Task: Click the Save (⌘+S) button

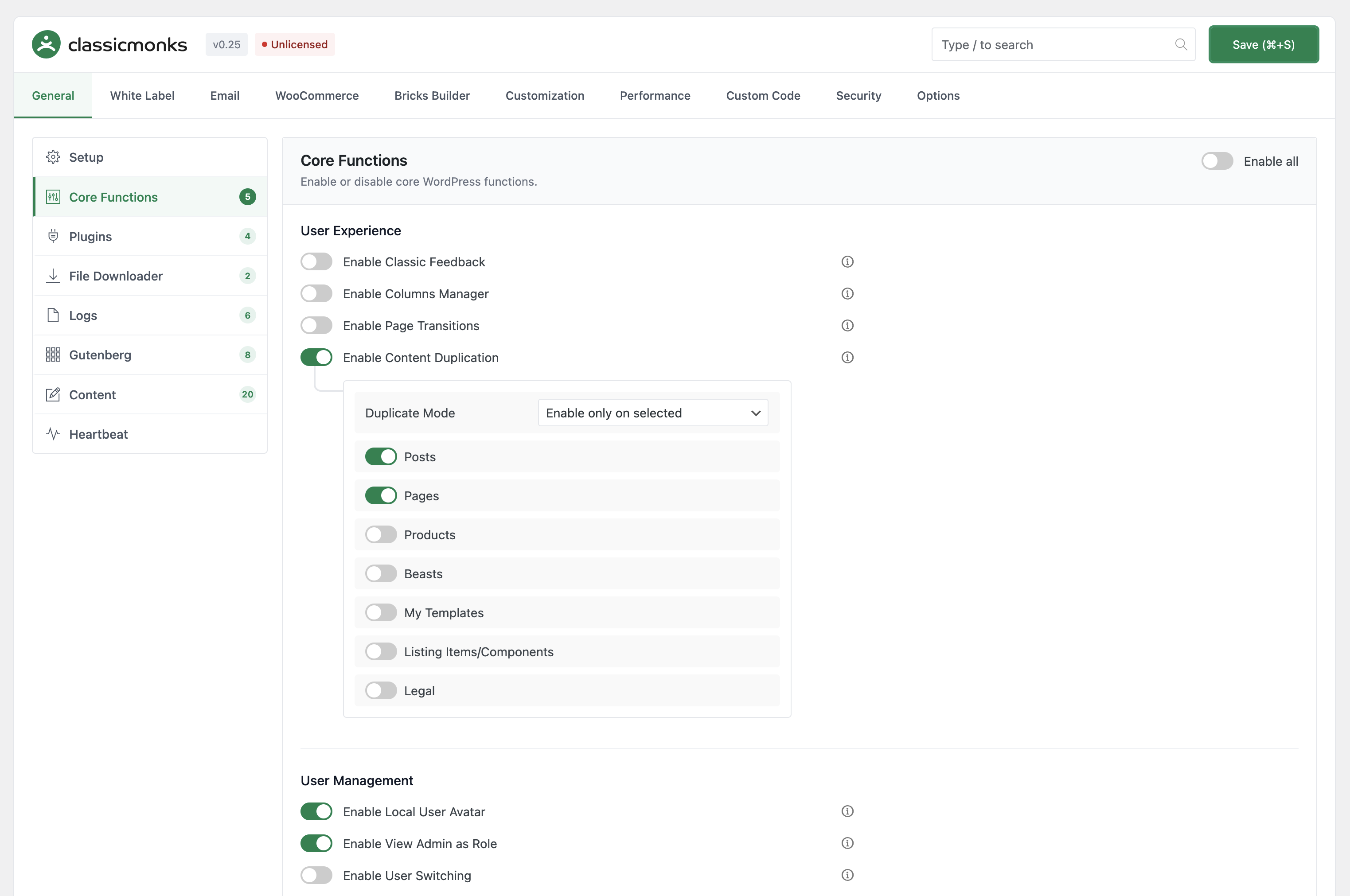Action: [1263, 45]
